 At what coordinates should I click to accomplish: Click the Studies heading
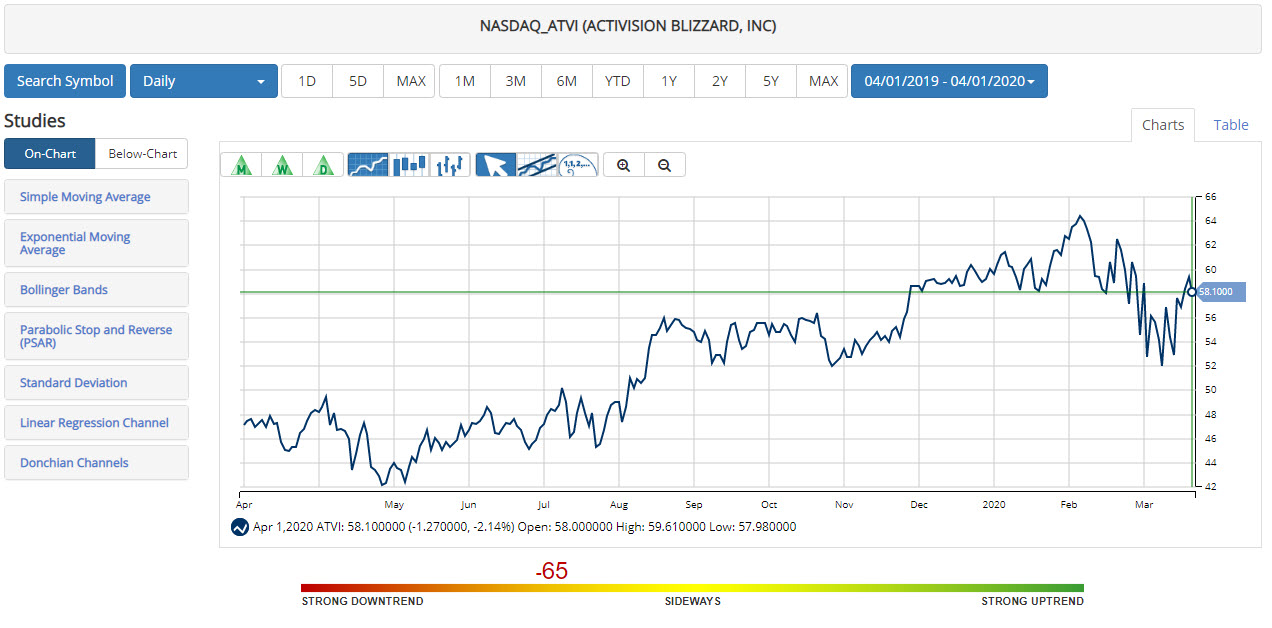(x=35, y=121)
